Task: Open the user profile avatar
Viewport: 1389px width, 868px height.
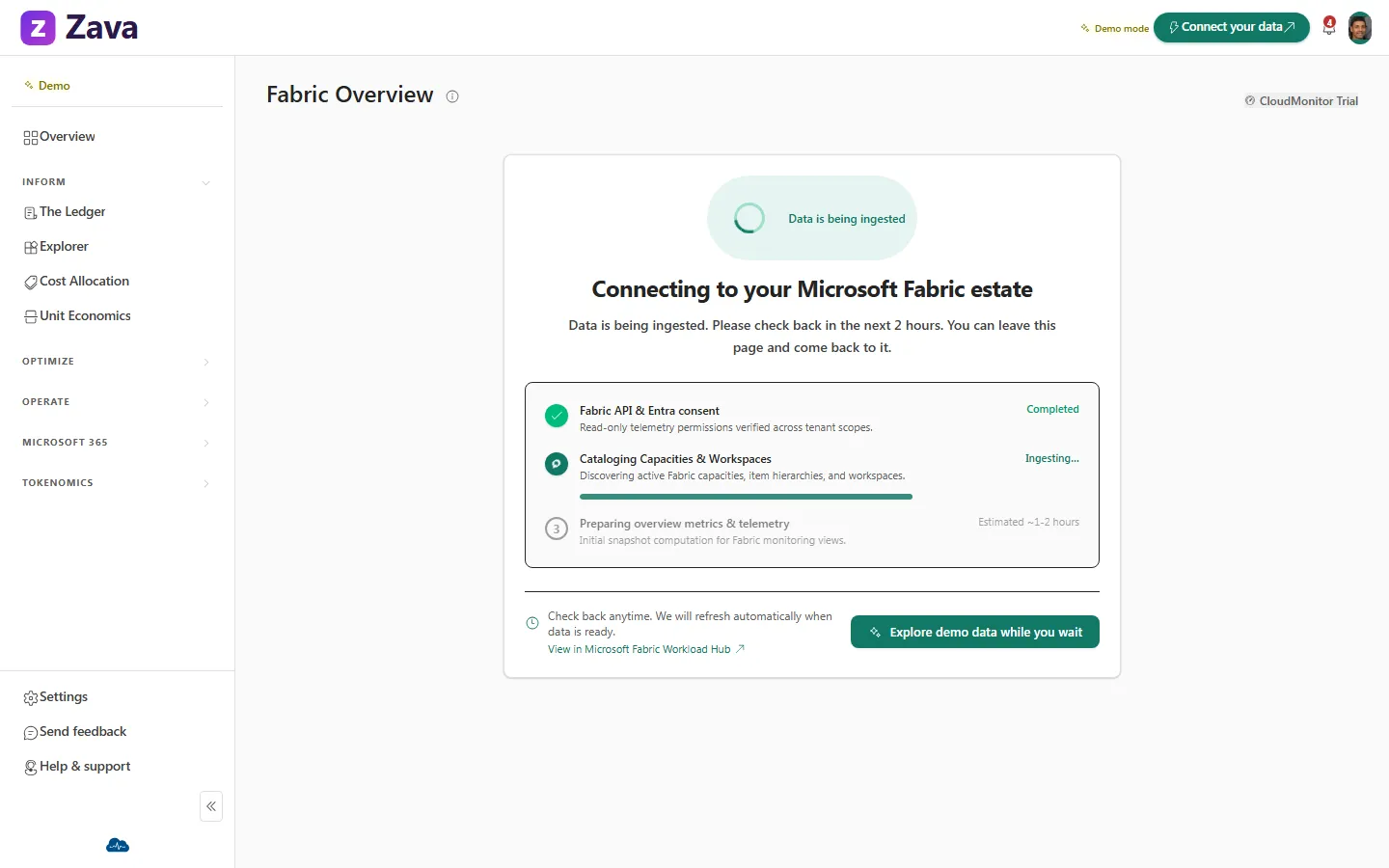Action: pos(1360,28)
